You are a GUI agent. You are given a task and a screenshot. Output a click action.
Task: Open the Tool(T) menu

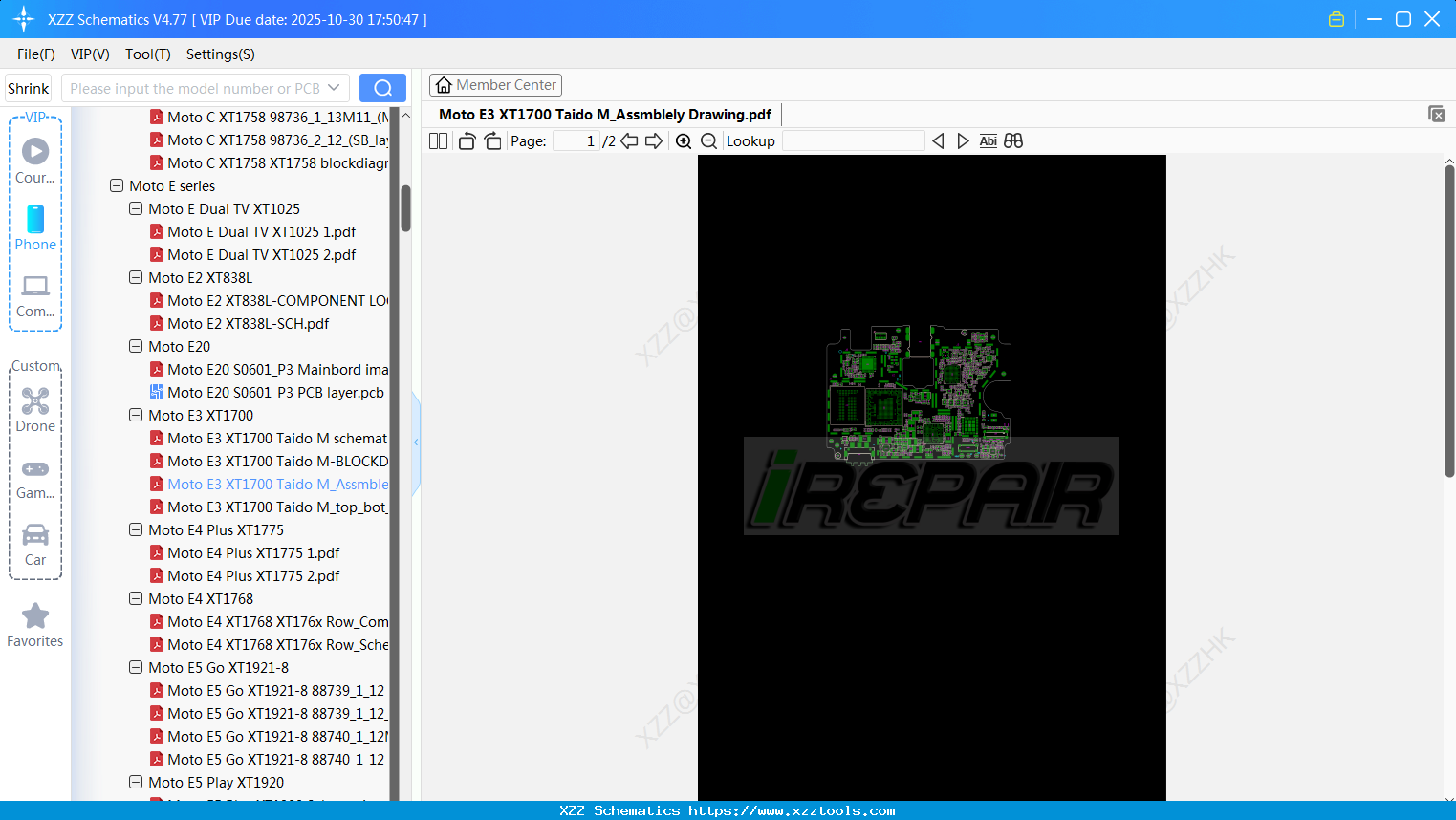(x=148, y=54)
